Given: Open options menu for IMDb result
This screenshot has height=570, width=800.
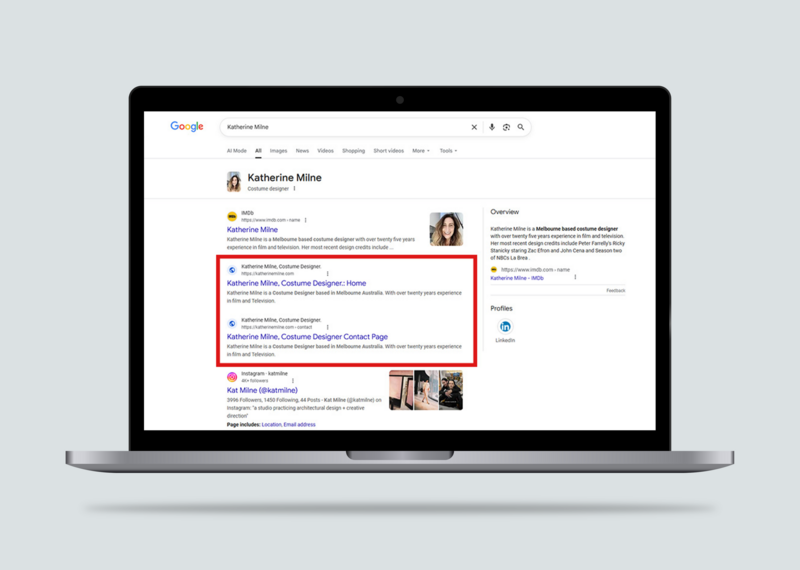Looking at the screenshot, I should point(306,220).
